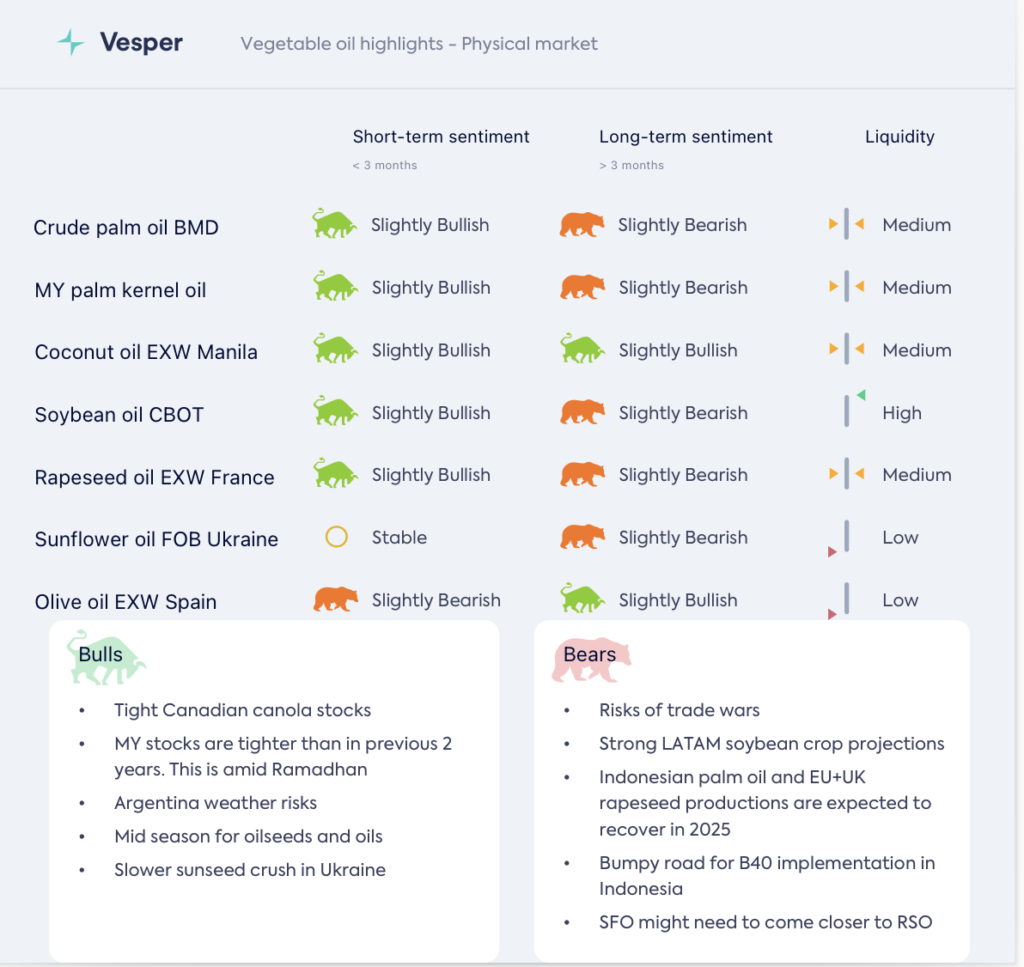Image resolution: width=1024 pixels, height=967 pixels.
Task: Click the Tight Canadian canola stocks bullet
Action: (x=242, y=711)
